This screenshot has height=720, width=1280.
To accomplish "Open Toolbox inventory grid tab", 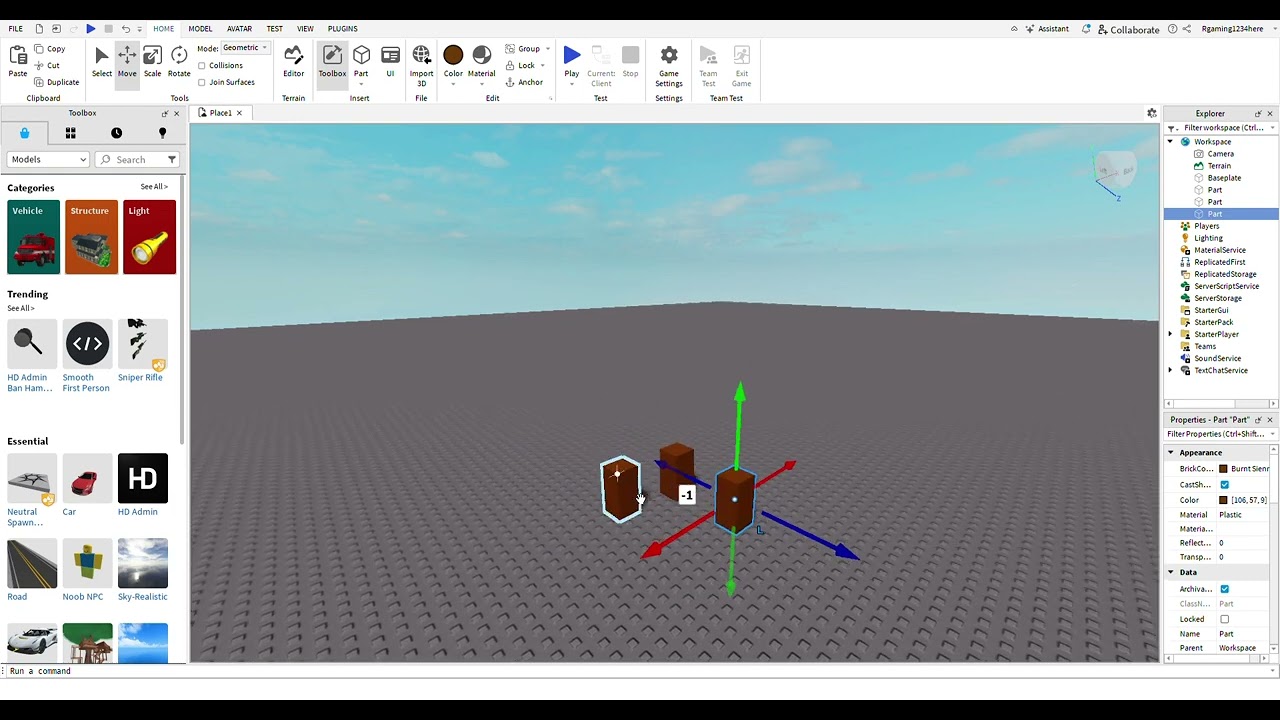I will (70, 133).
